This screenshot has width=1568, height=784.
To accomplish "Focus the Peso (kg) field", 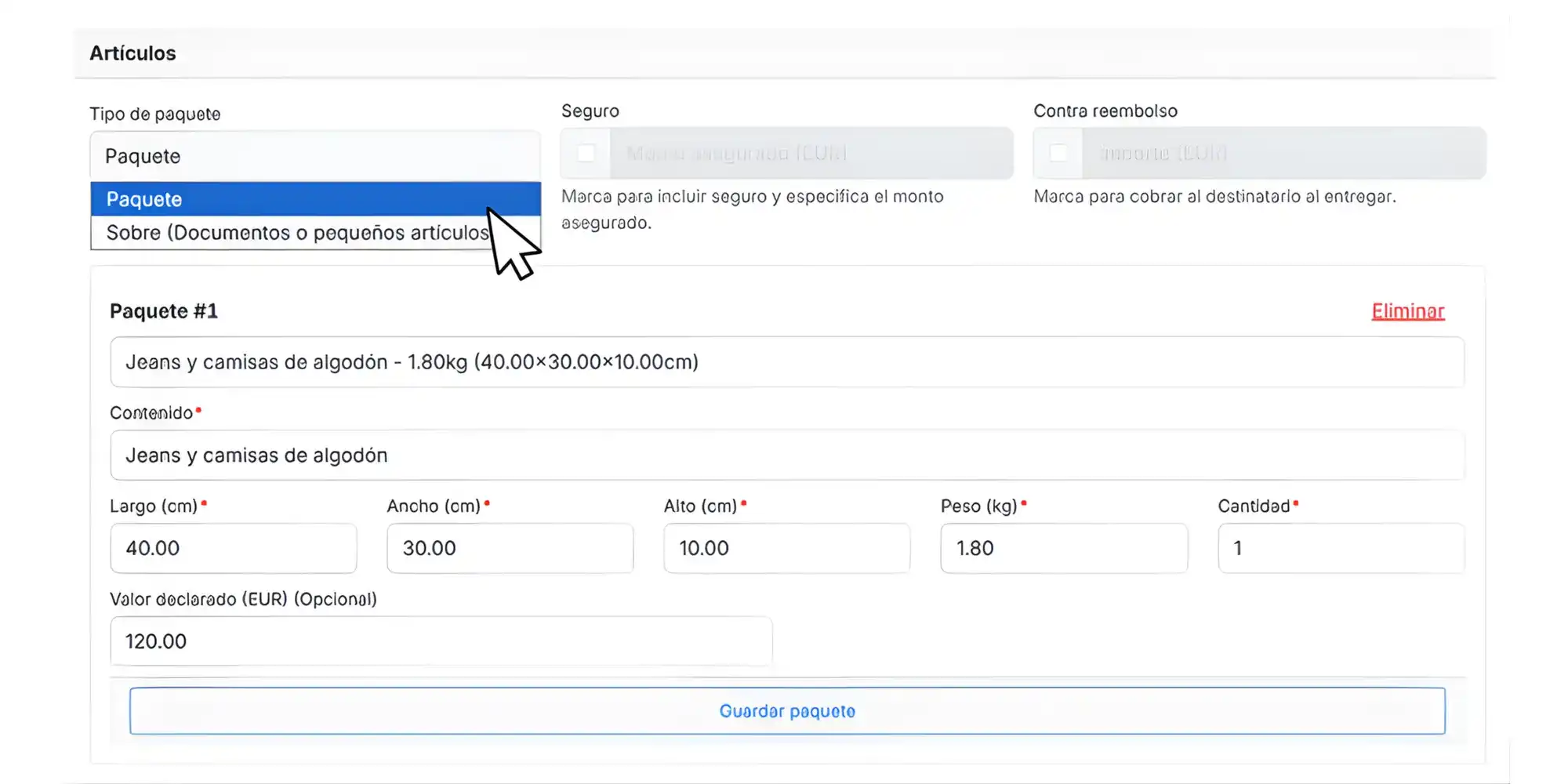I will tap(1063, 548).
